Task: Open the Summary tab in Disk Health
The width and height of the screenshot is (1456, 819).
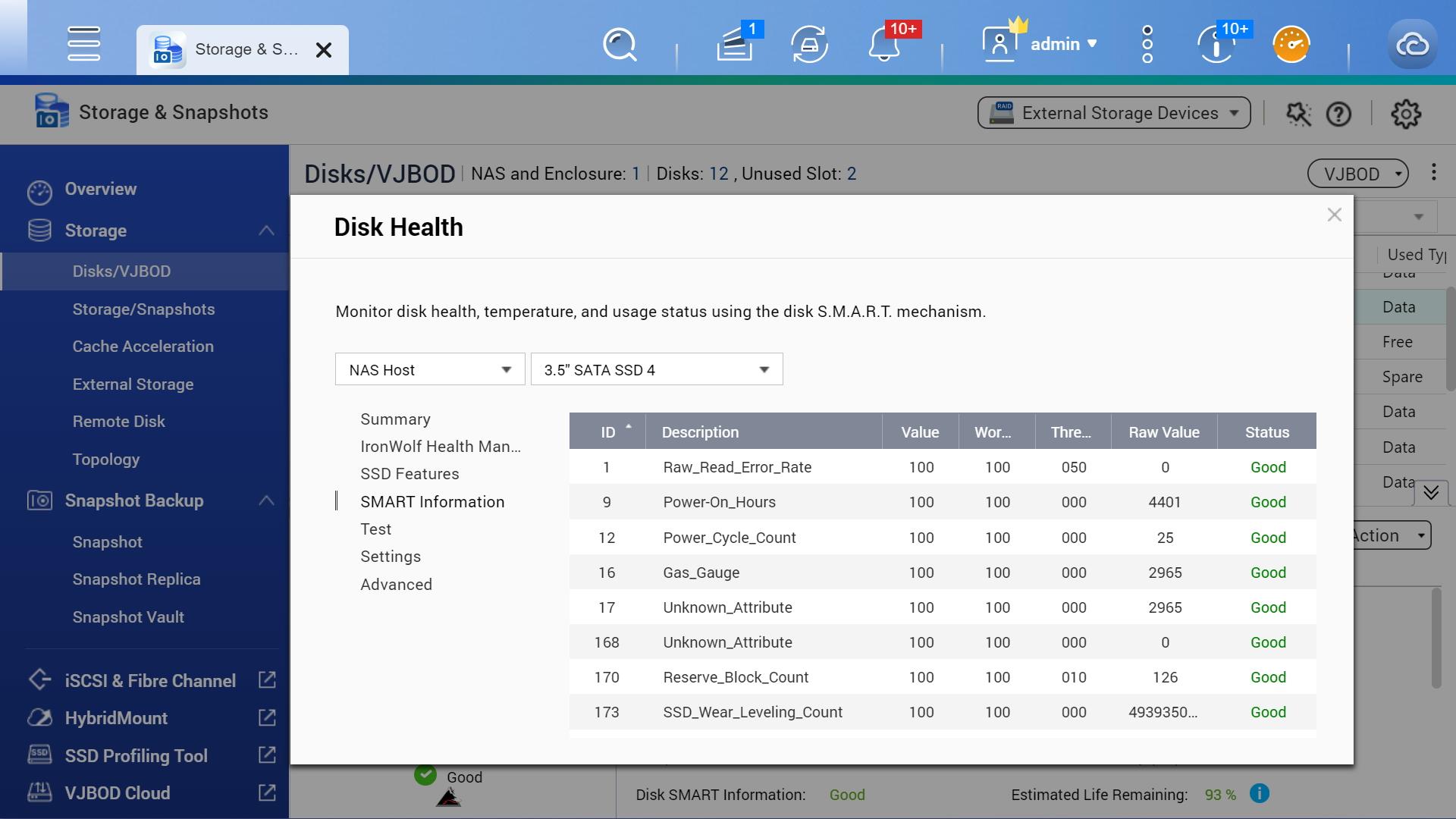Action: [x=395, y=419]
